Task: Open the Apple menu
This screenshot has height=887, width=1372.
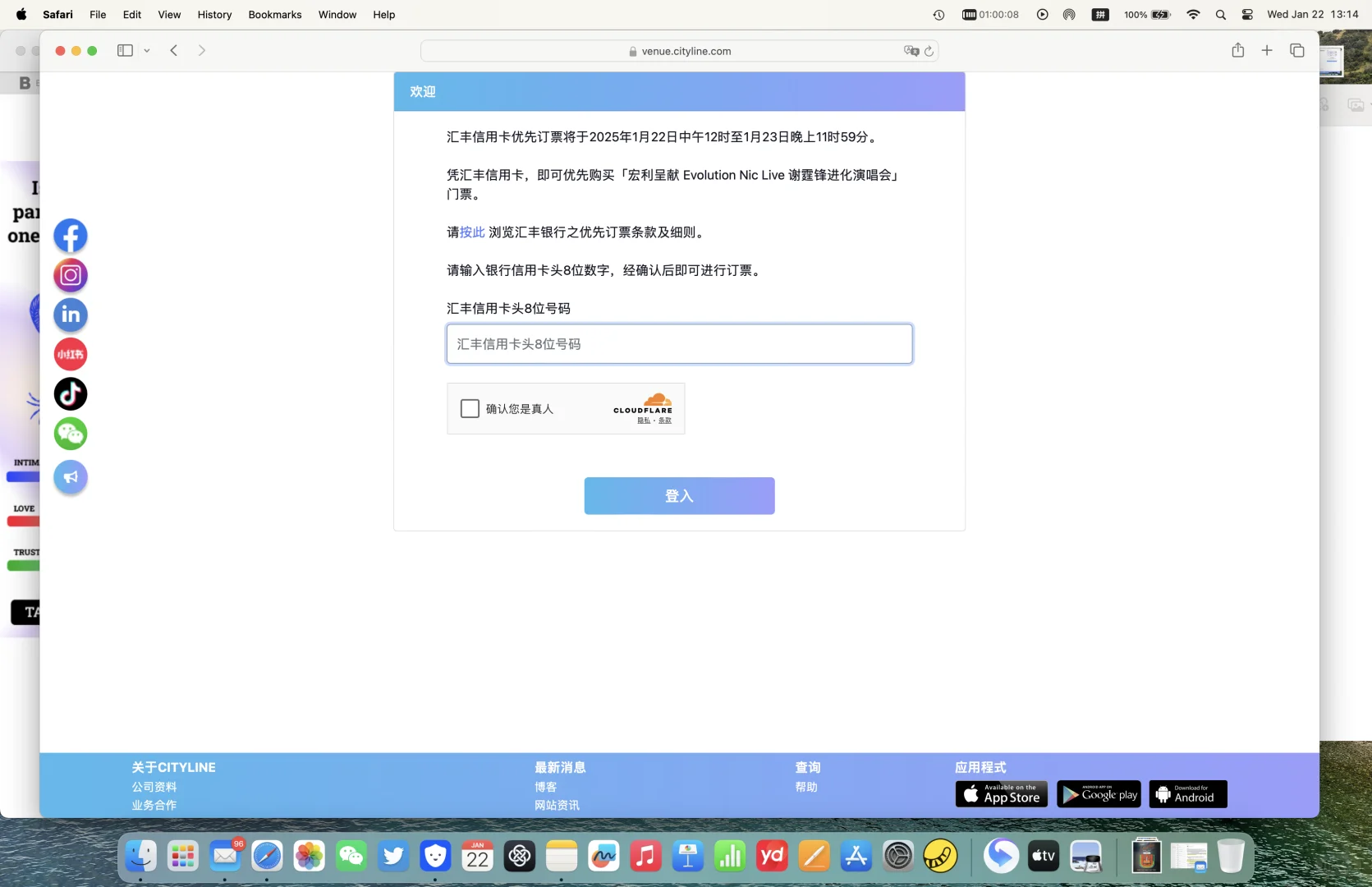Action: [21, 15]
